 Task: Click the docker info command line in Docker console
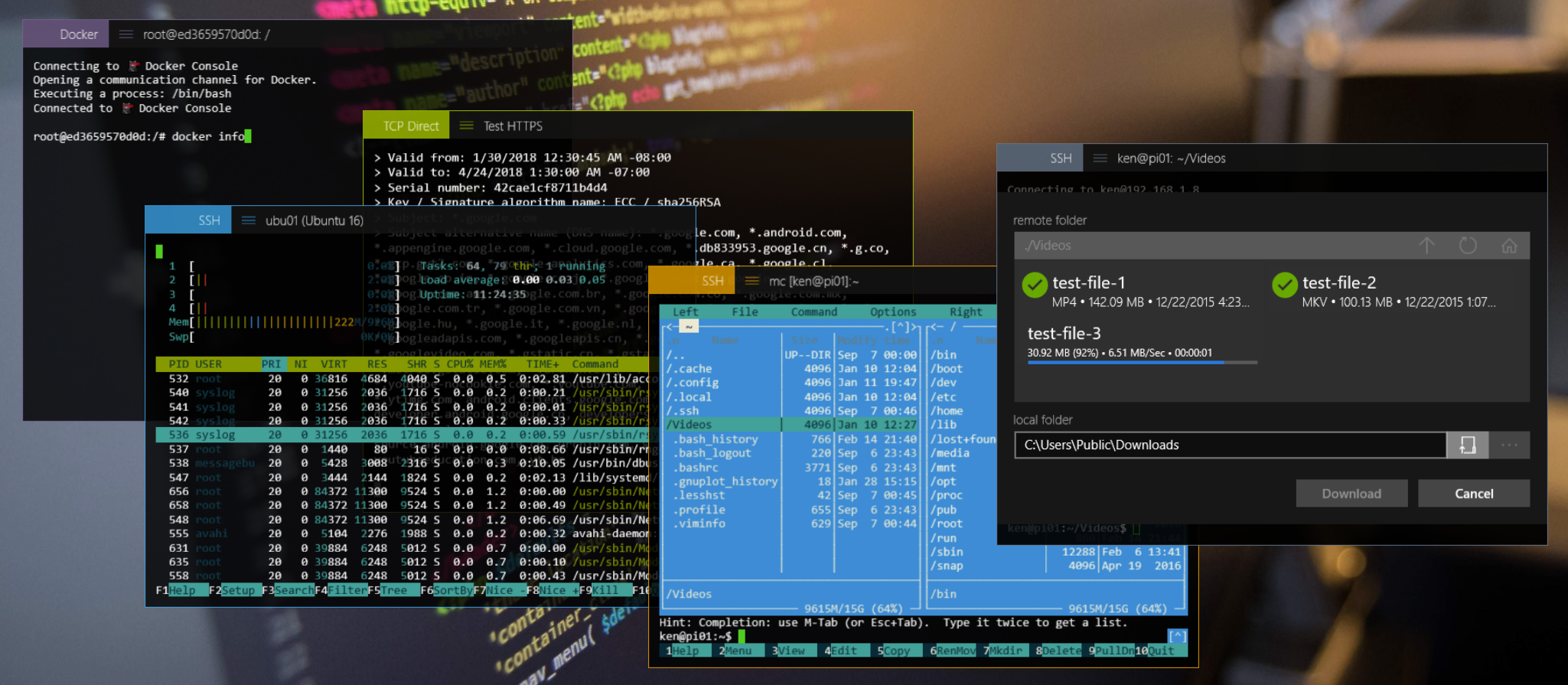tap(142, 136)
